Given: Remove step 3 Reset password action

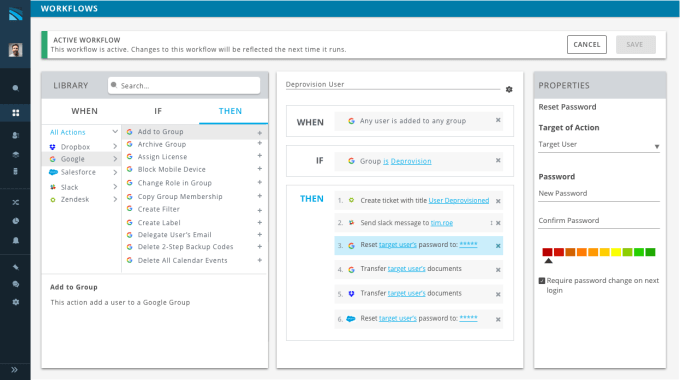Looking at the screenshot, I should click(498, 246).
